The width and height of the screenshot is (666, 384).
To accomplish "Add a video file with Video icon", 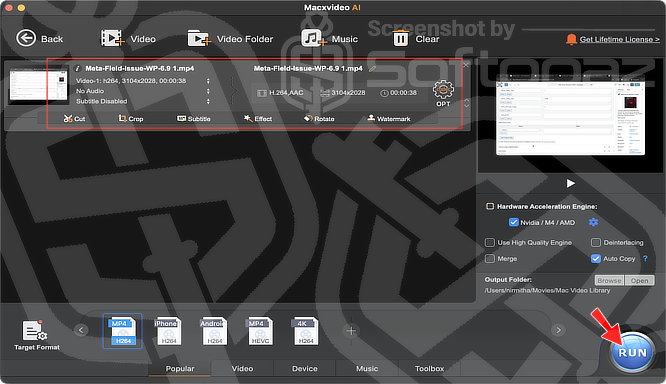I will click(x=128, y=39).
